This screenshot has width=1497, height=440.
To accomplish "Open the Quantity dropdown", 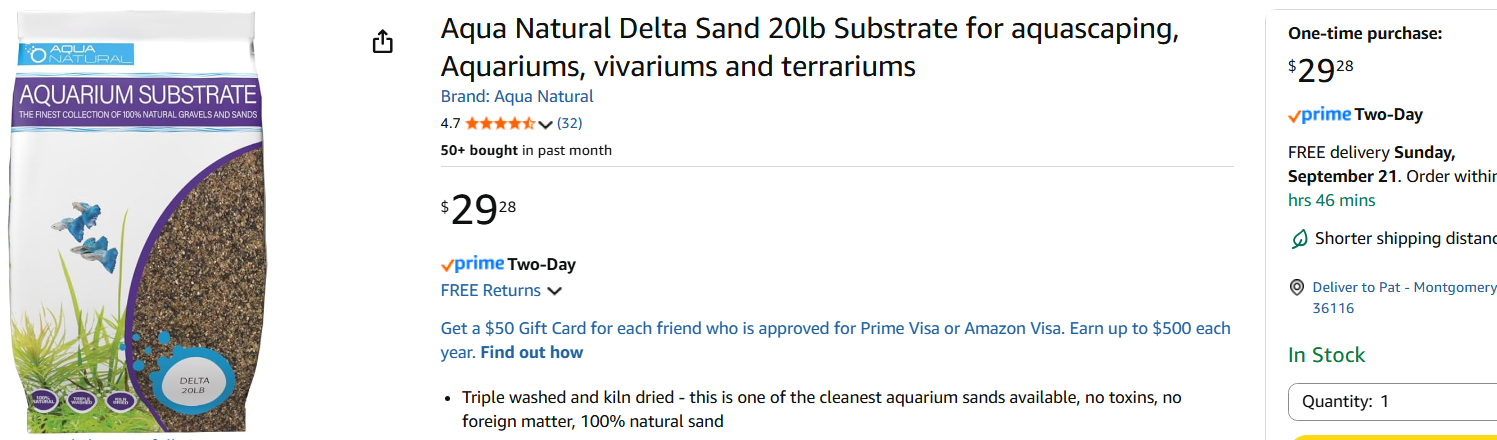I will pos(1391,402).
